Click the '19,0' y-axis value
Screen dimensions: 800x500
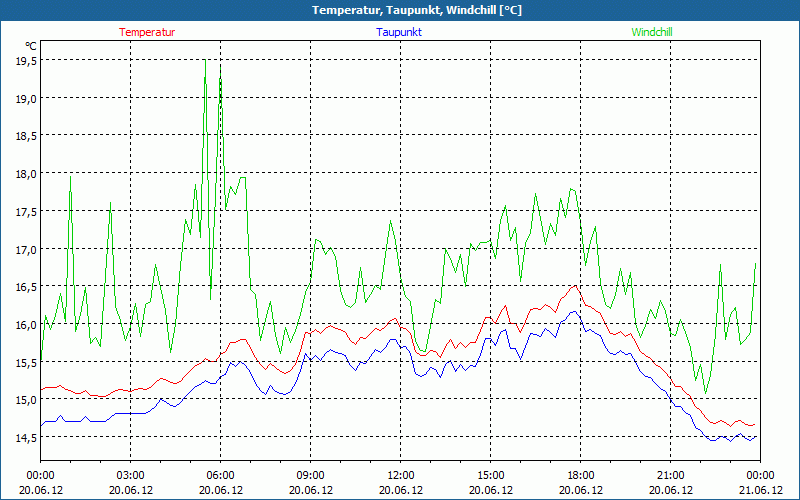tap(26, 99)
